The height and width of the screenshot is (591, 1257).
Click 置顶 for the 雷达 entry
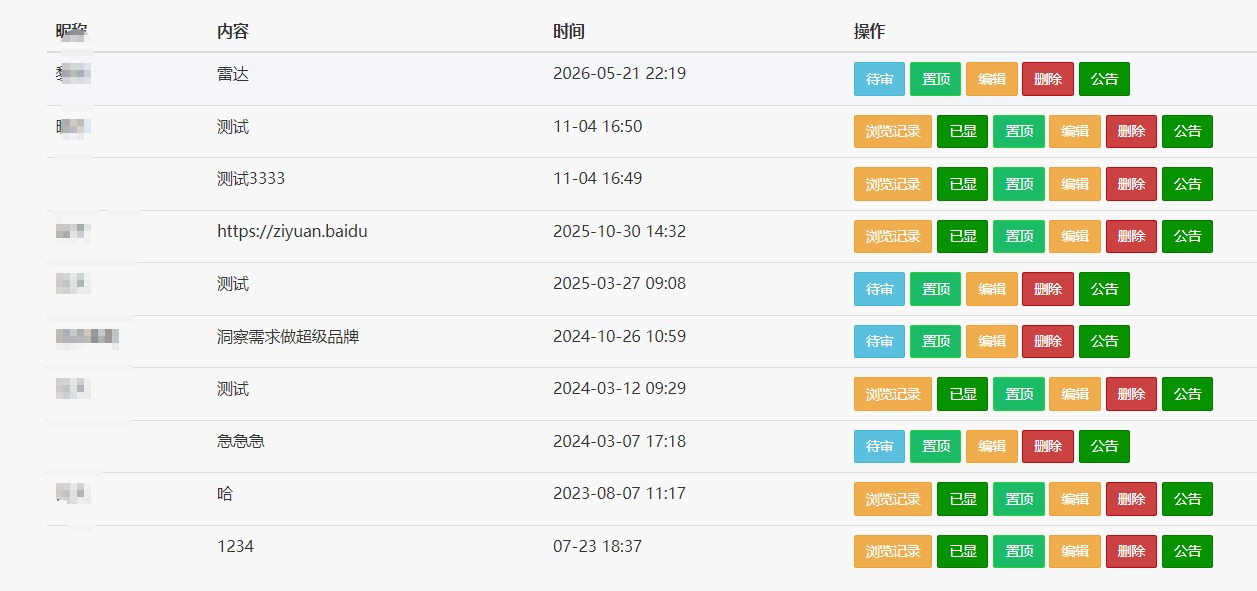tap(935, 79)
